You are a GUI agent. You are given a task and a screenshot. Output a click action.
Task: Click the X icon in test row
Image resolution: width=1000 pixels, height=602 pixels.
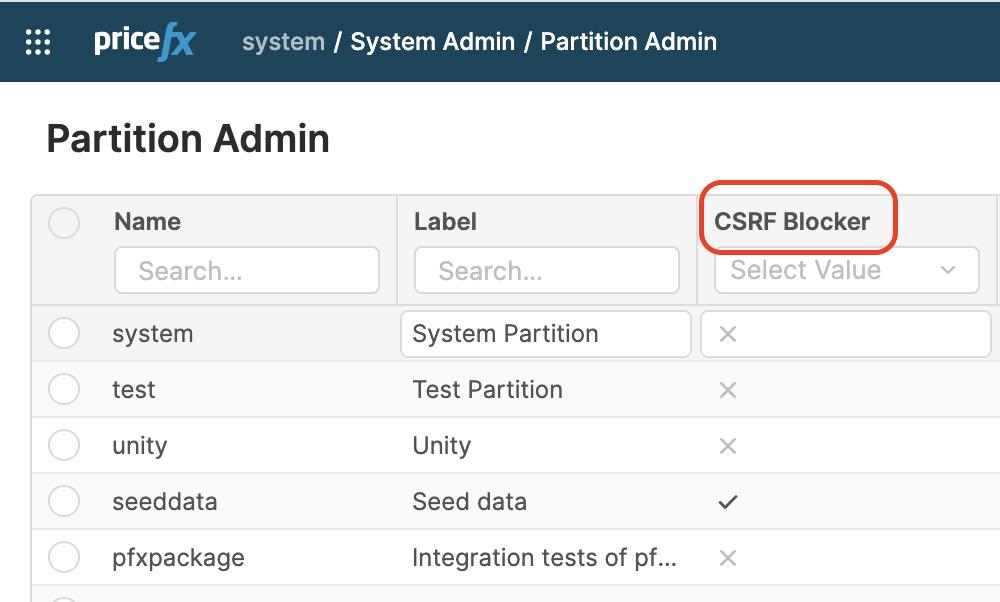coord(728,390)
